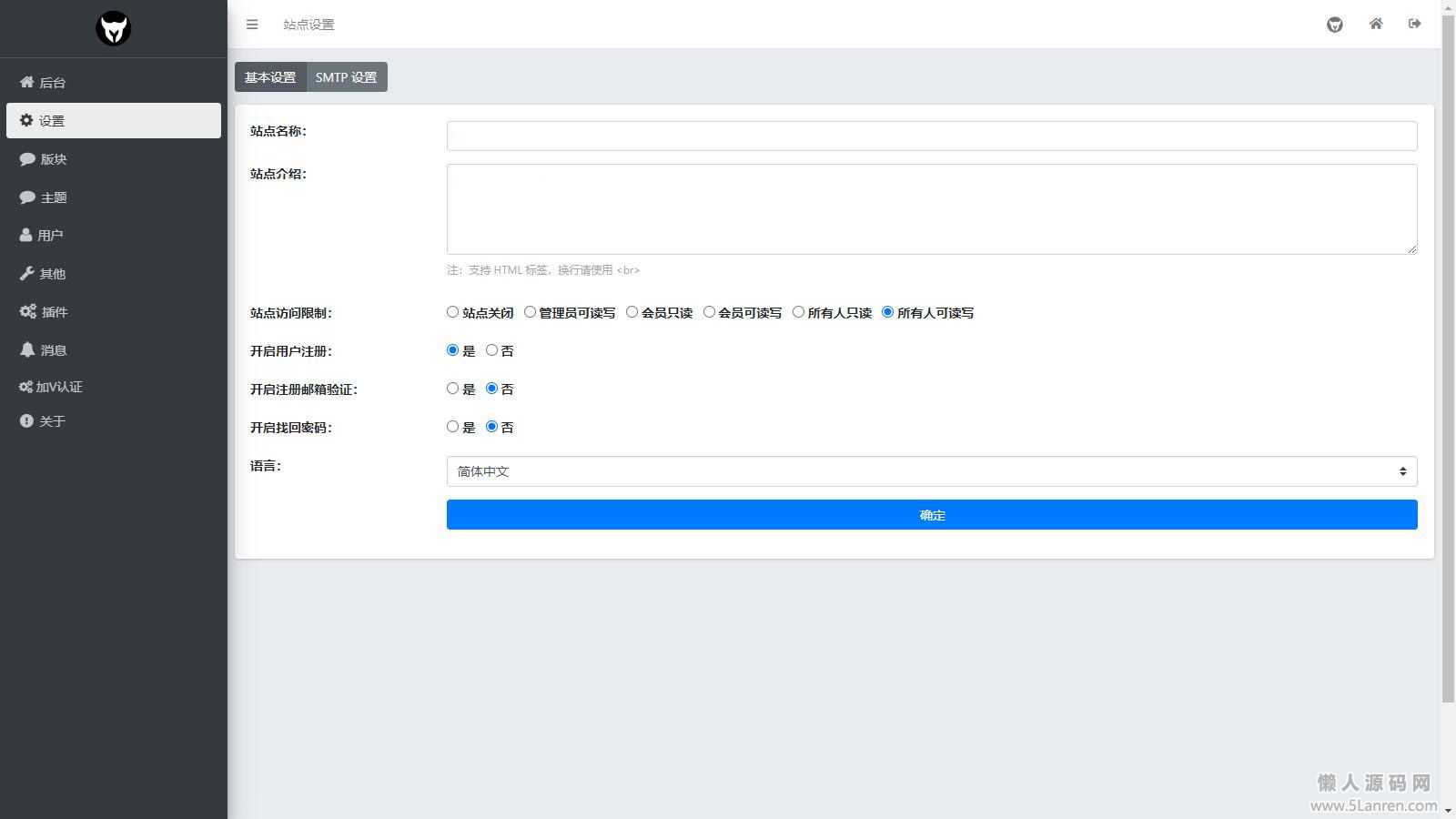Click the blue 确定 submit button
Image resolution: width=1456 pixels, height=819 pixels.
click(x=931, y=515)
